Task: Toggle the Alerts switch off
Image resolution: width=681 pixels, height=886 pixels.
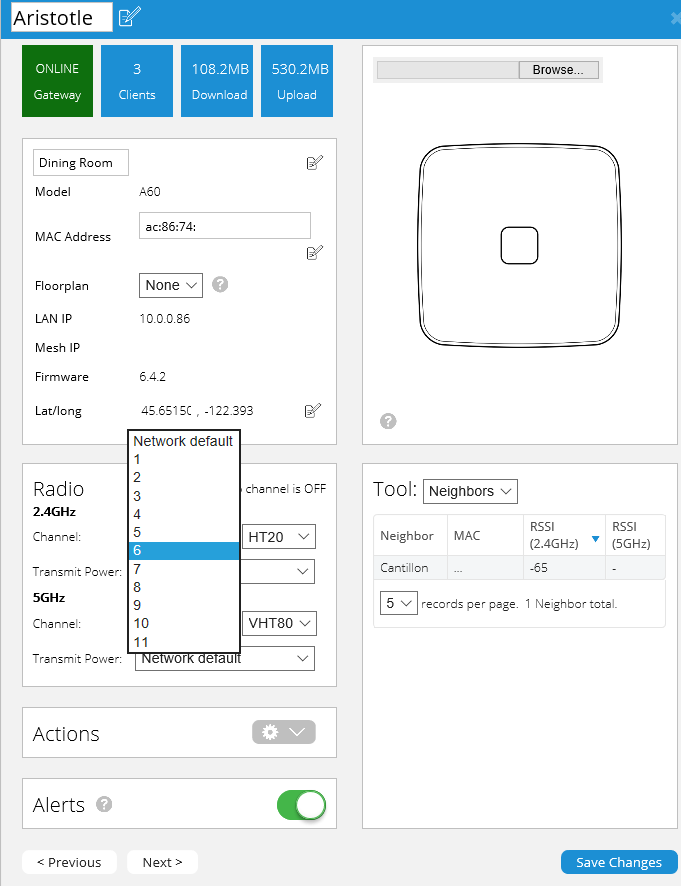Action: pos(301,805)
